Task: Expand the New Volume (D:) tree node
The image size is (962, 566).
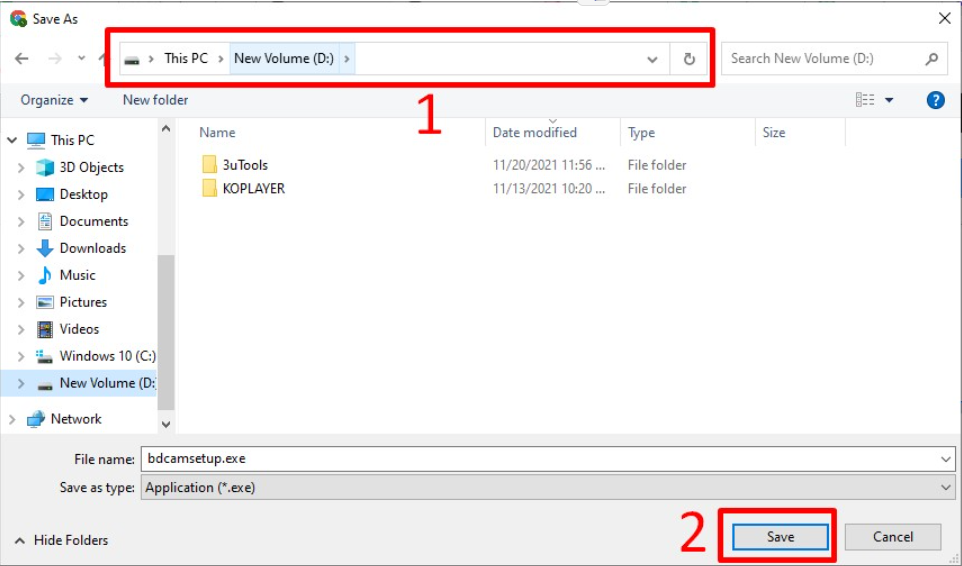Action: 21,383
